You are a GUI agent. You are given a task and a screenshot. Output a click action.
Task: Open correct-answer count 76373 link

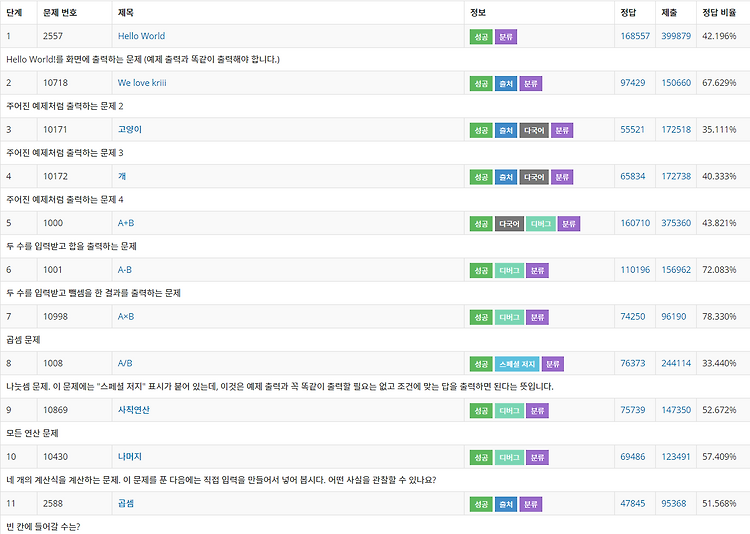pos(632,364)
